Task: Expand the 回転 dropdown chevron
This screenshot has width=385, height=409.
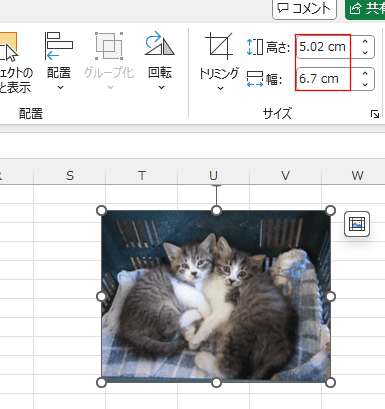Action: (161, 88)
